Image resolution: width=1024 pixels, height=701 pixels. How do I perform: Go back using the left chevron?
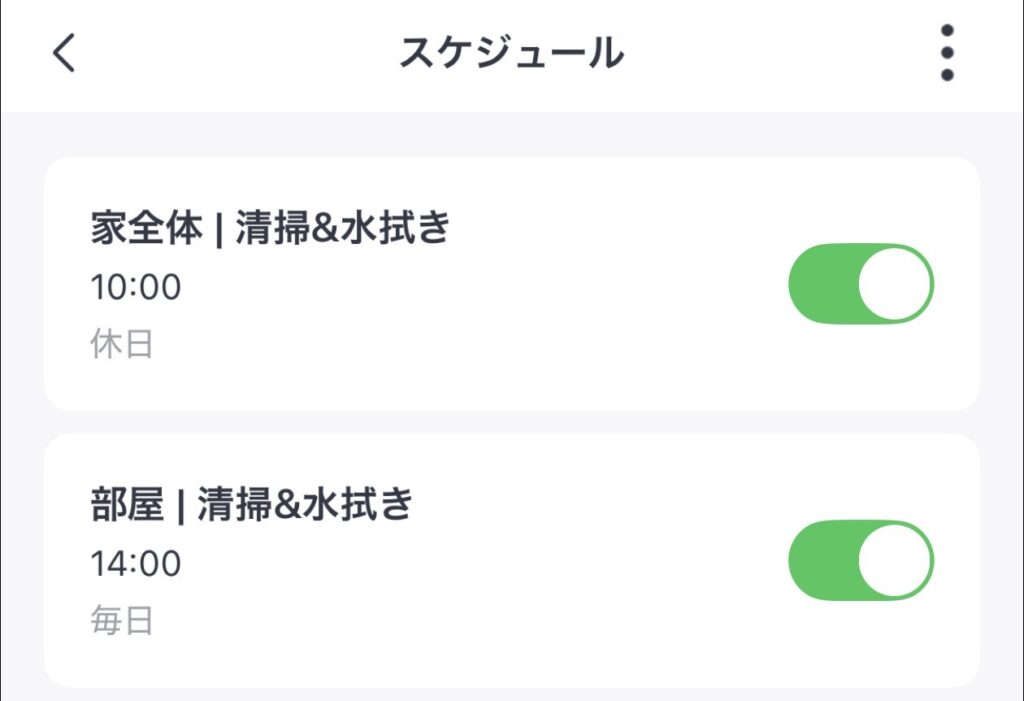click(64, 53)
